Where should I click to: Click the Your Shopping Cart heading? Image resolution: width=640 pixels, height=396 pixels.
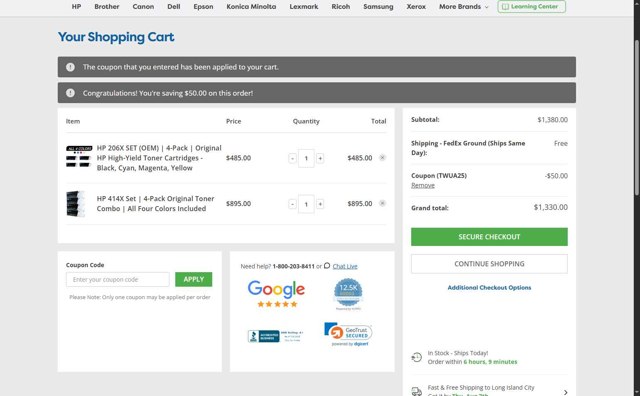point(116,37)
